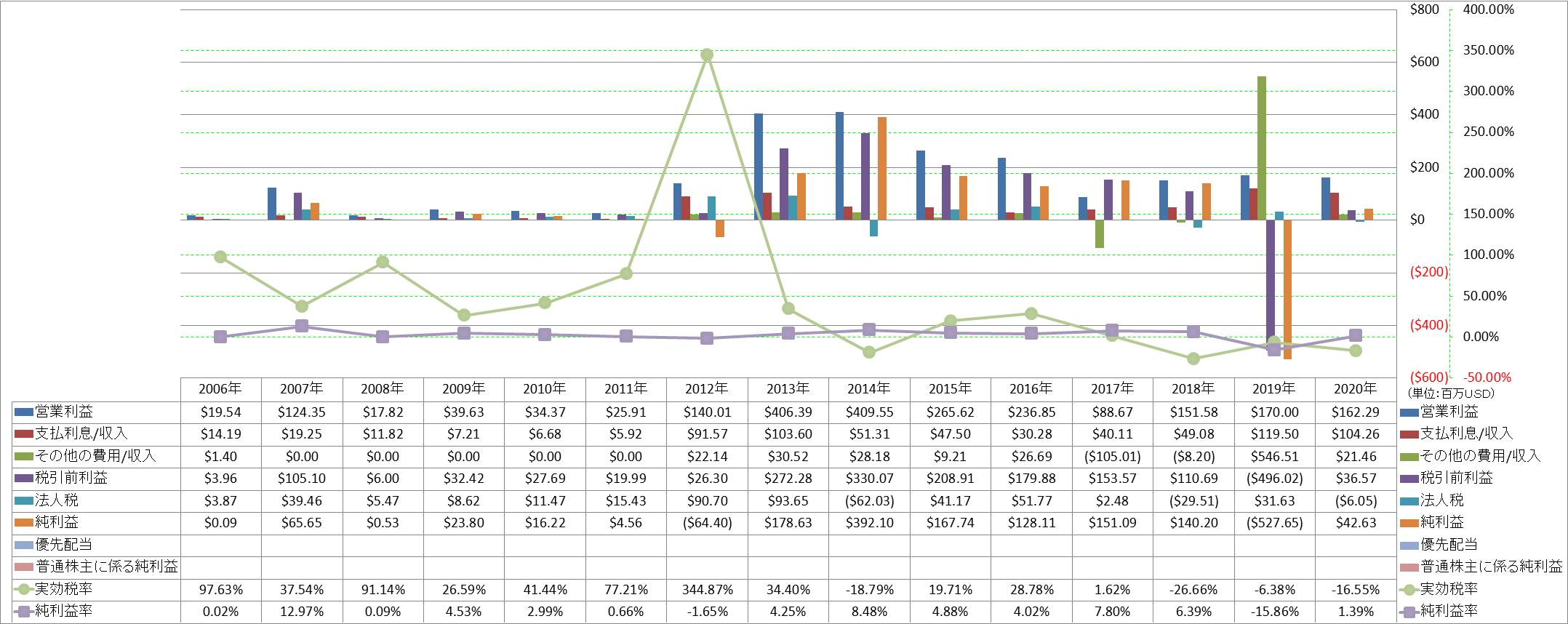Screen dimensions: 1568x624
Task: Click the orange 純利益 swatch in left legend
Action: (24, 523)
